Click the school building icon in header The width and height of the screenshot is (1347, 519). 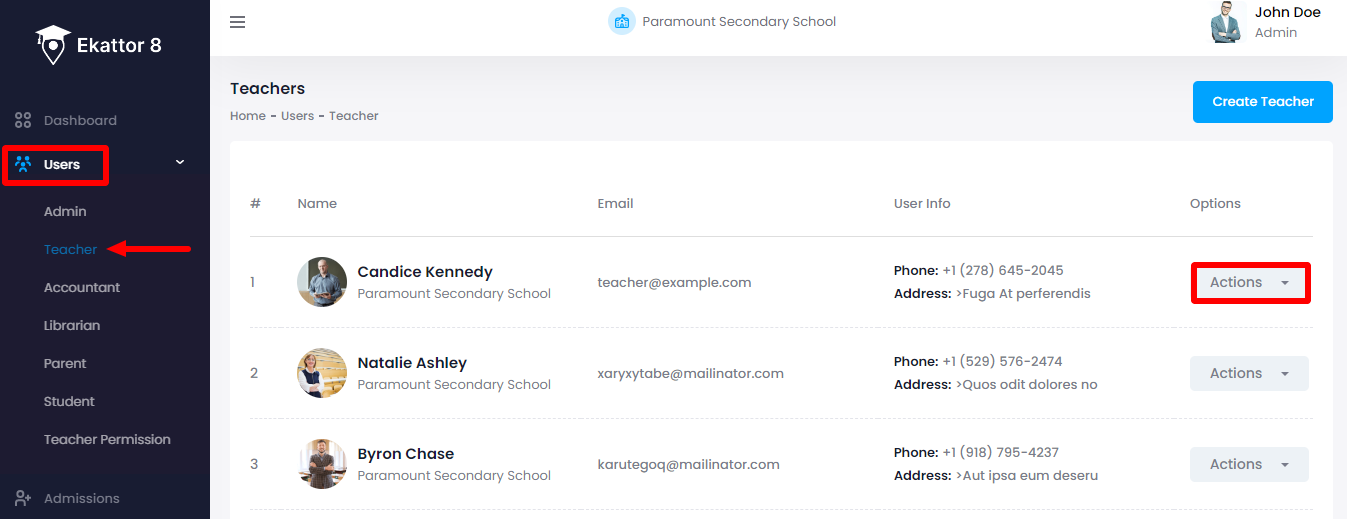point(622,21)
